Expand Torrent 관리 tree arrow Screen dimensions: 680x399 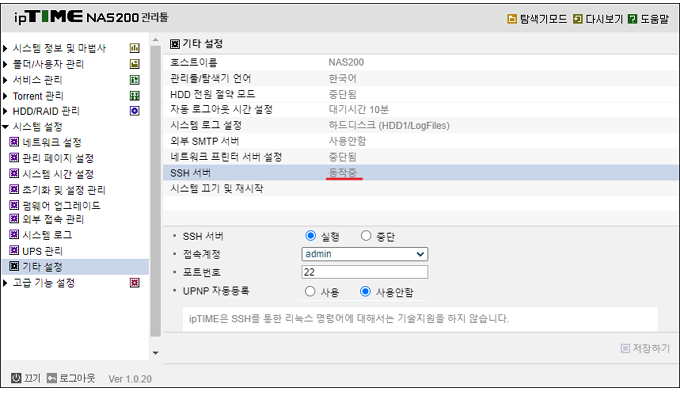(x=5, y=95)
